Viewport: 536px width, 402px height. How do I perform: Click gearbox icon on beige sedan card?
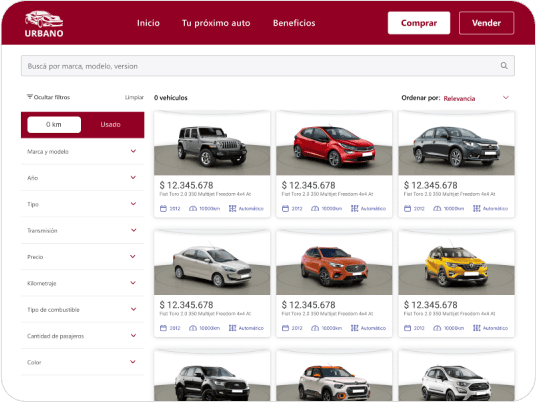[232, 328]
